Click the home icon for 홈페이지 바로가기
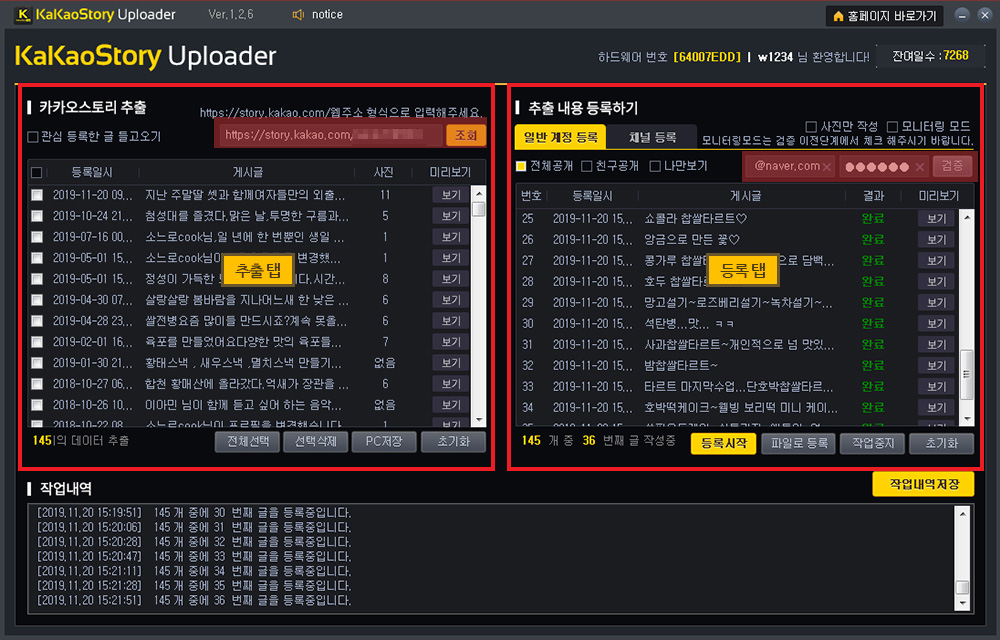The width and height of the screenshot is (1000, 640). [838, 16]
